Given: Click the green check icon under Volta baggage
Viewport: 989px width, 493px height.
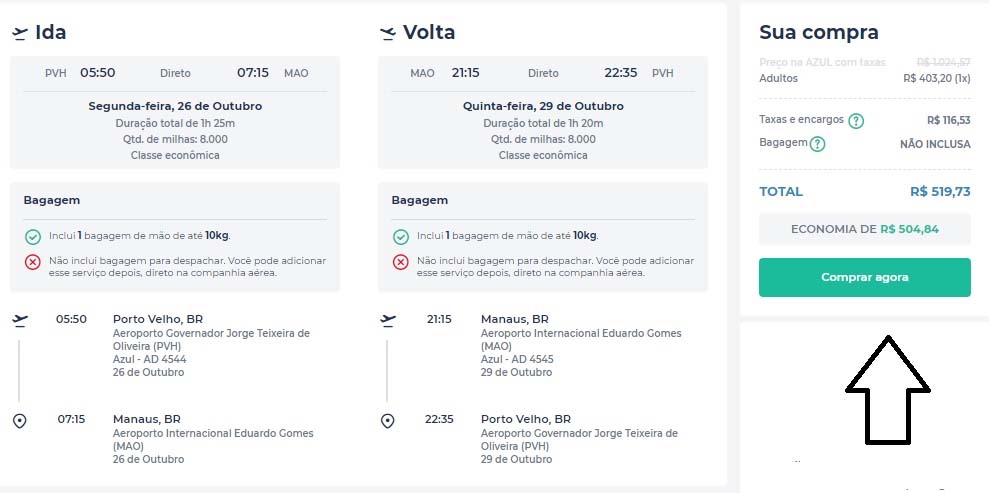Looking at the screenshot, I should pos(401,237).
